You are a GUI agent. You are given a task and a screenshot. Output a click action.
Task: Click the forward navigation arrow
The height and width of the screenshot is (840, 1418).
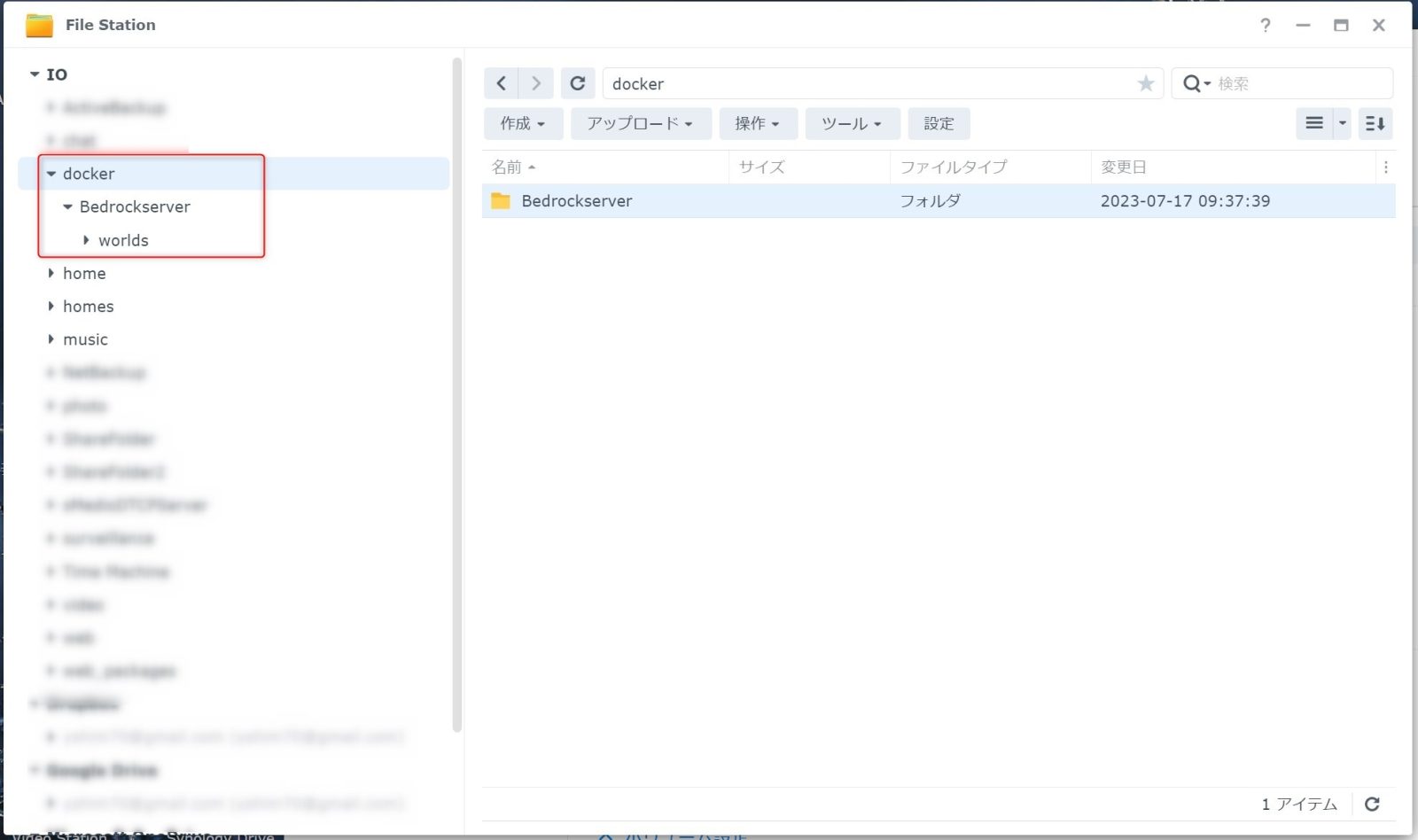(536, 83)
